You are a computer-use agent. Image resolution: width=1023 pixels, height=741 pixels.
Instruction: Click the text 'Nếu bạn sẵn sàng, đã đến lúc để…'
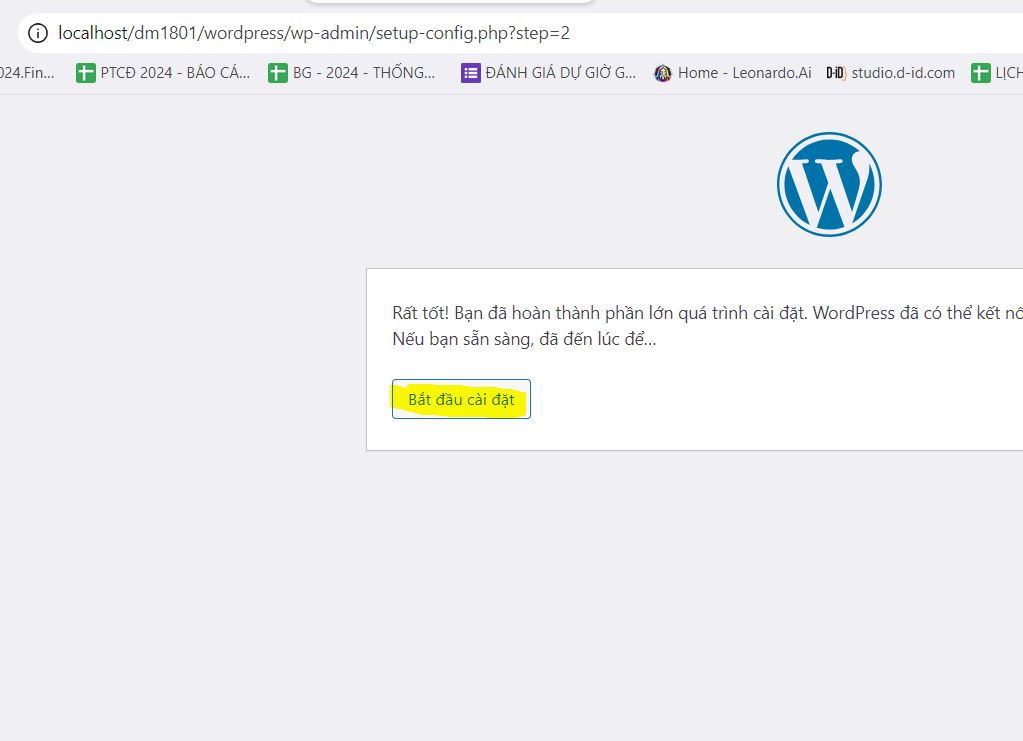525,339
